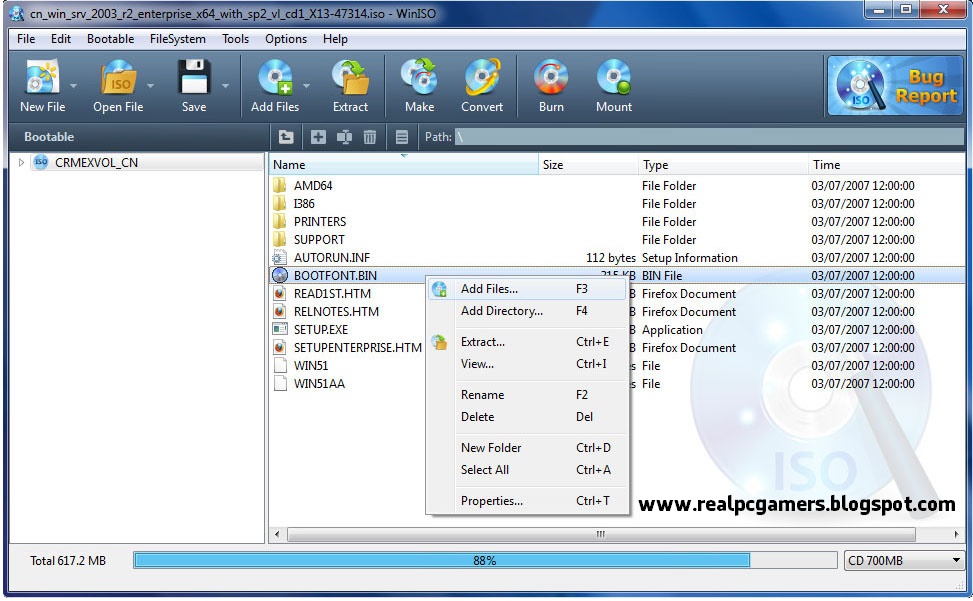Sort by the Size column header
This screenshot has height=601, width=973.
click(588, 165)
